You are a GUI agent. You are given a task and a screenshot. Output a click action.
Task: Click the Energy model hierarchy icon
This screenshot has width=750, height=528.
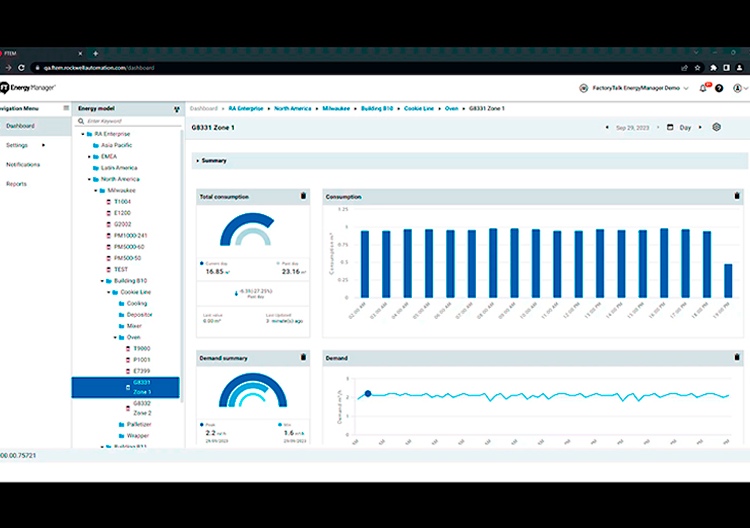(x=176, y=108)
